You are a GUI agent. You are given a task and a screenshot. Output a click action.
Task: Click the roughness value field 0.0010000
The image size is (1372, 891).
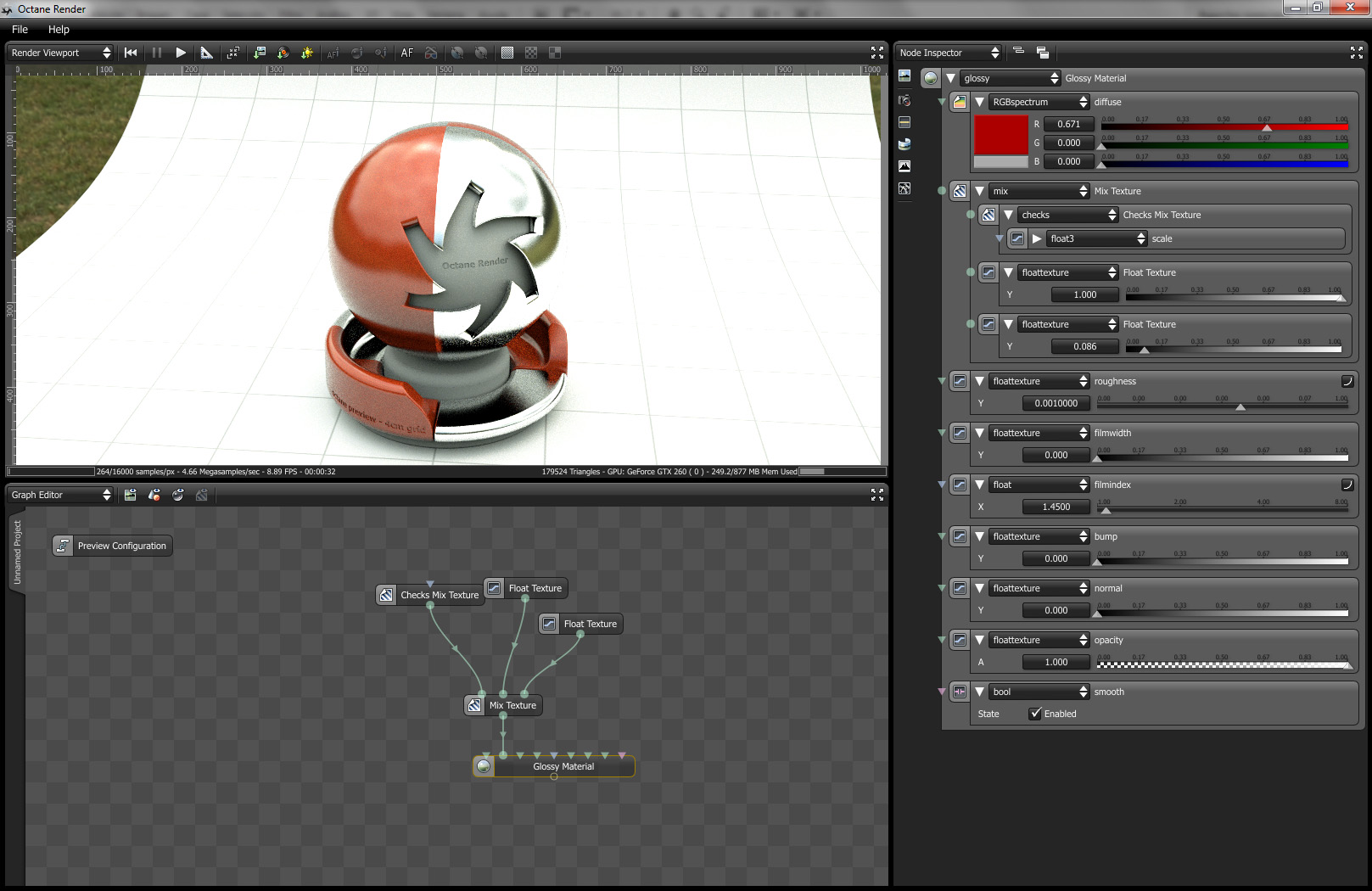tap(1056, 403)
